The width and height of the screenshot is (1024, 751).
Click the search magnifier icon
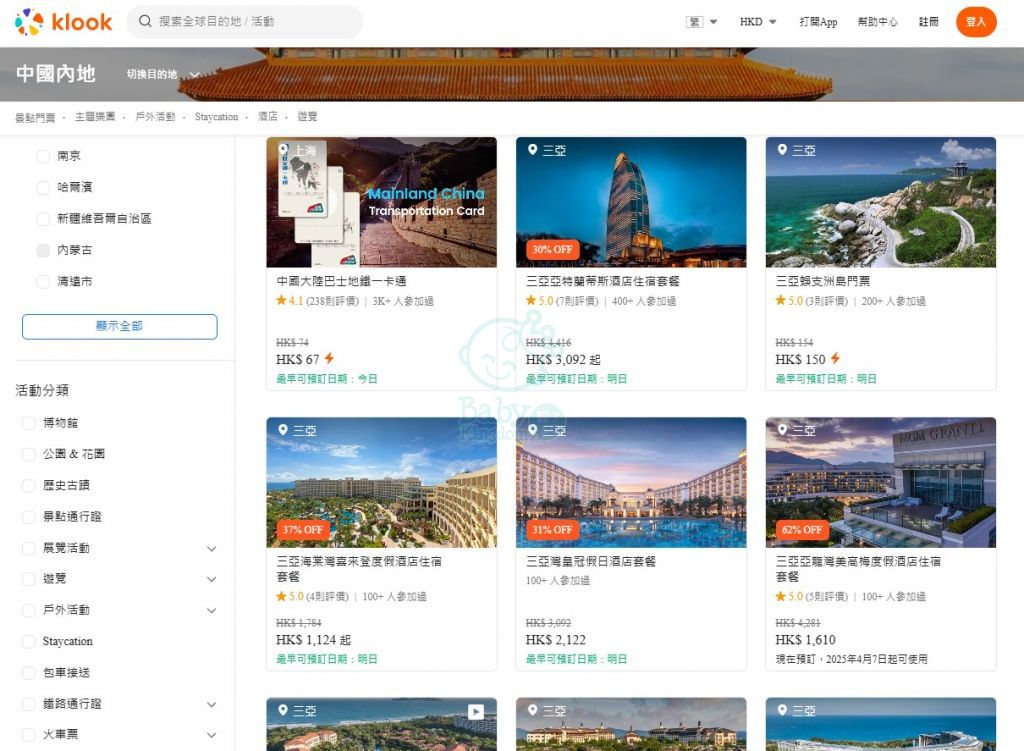coord(146,21)
